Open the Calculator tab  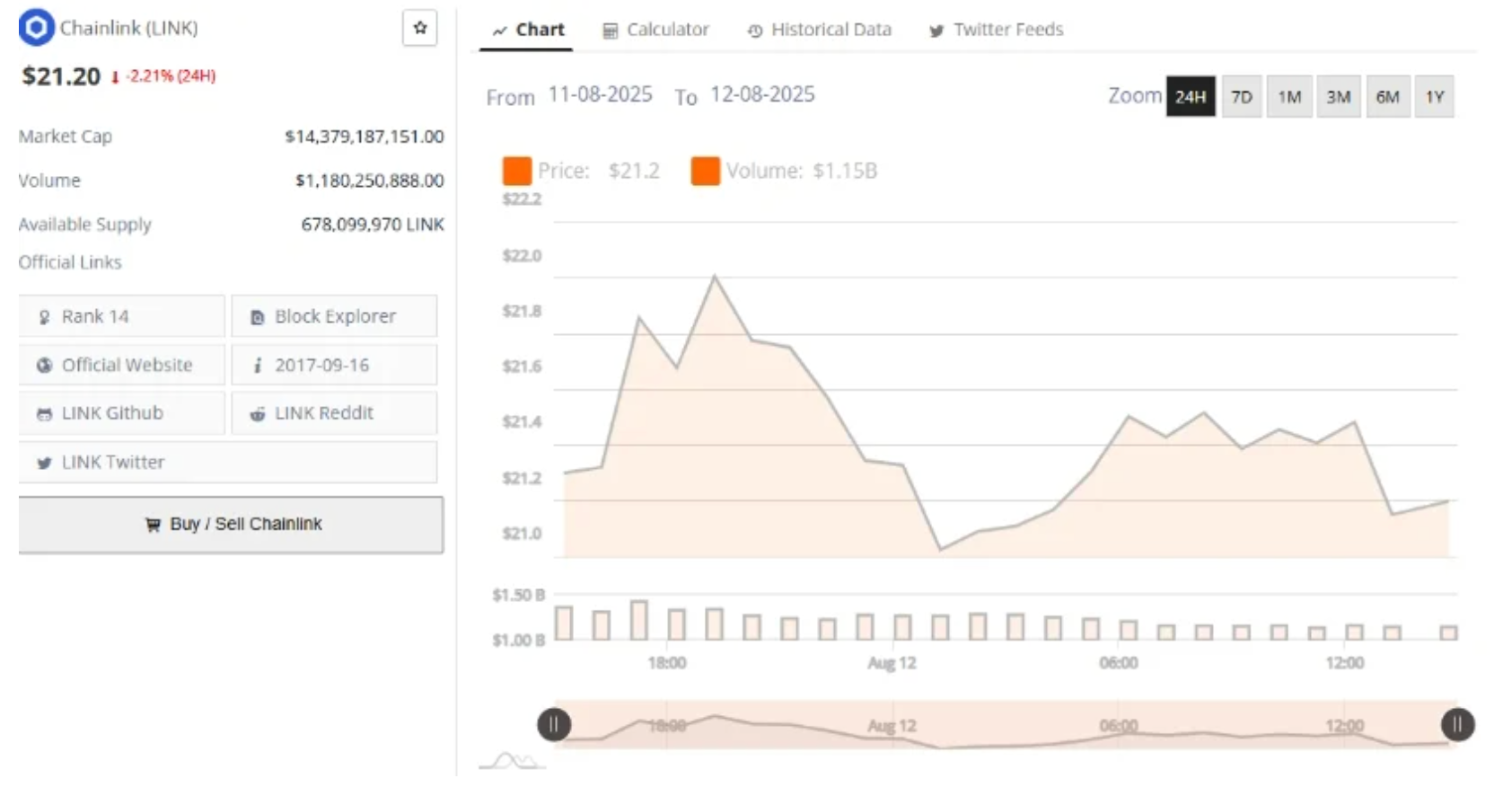pos(655,30)
